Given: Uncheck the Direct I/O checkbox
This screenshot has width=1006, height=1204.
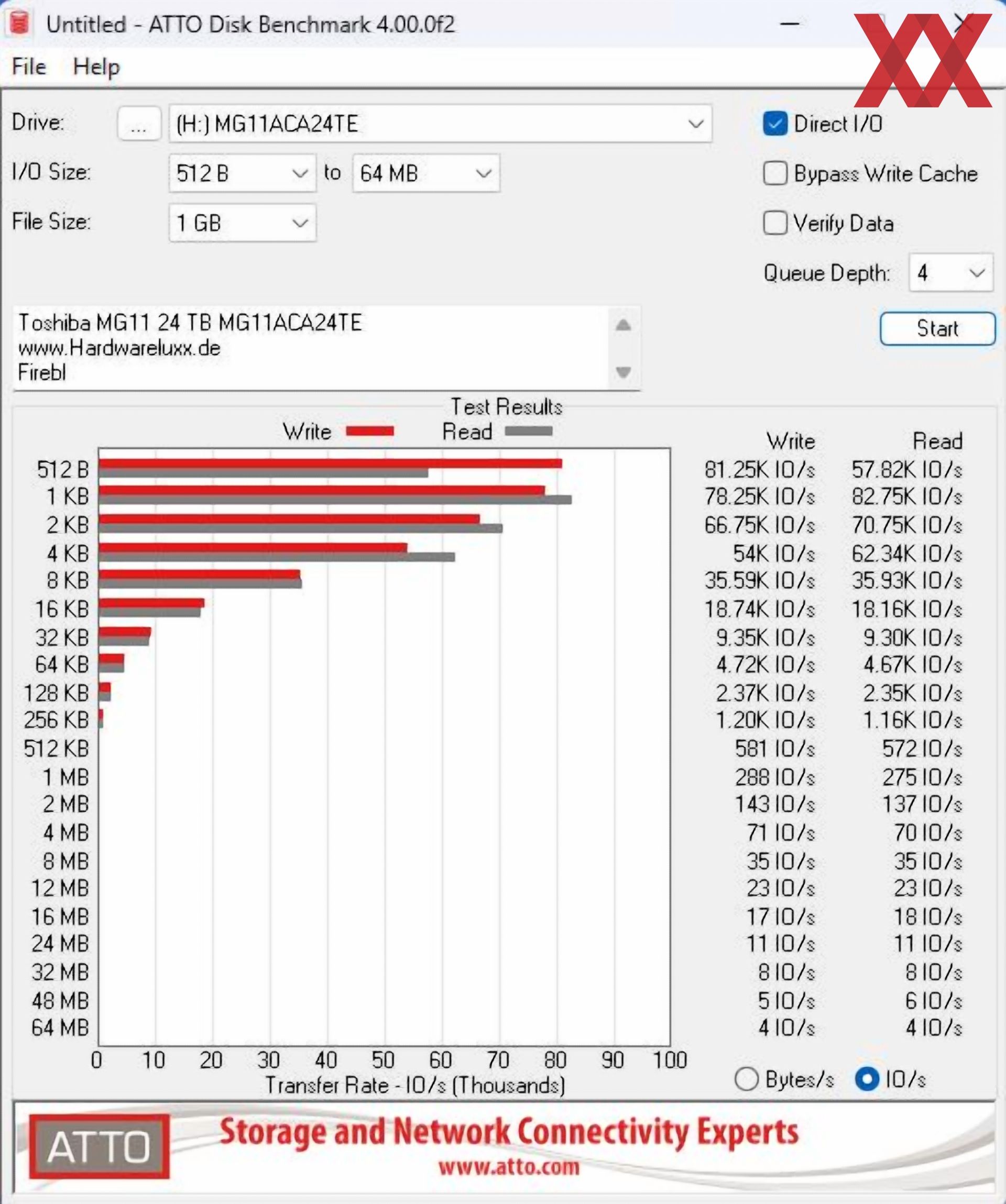Looking at the screenshot, I should pos(775,124).
